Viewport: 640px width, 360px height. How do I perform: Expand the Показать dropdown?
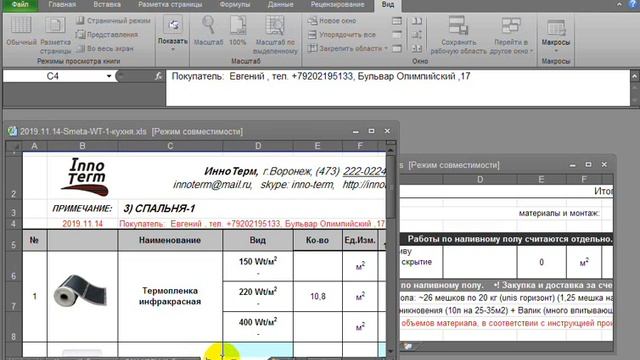[x=173, y=34]
